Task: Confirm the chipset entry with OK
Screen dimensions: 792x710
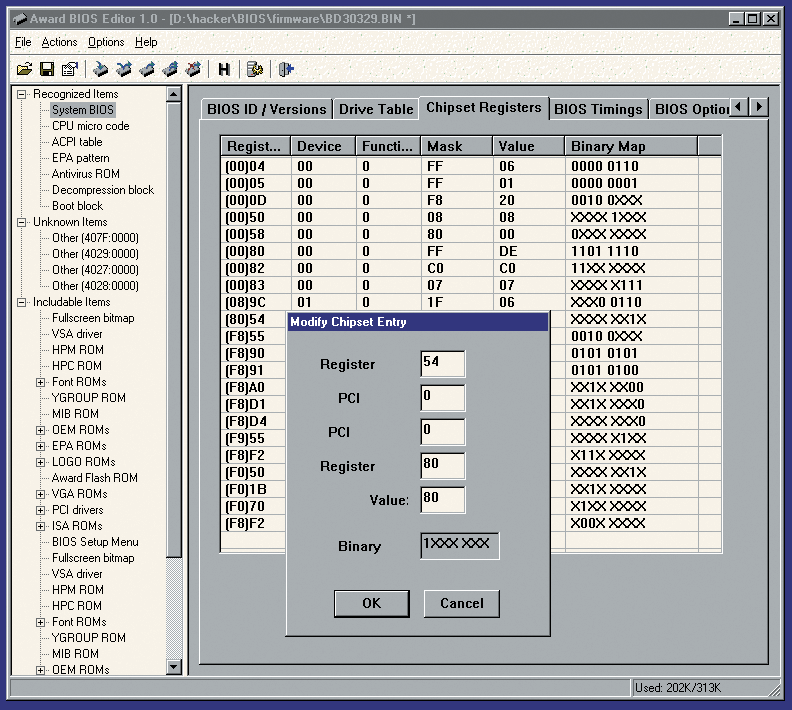Action: 372,603
